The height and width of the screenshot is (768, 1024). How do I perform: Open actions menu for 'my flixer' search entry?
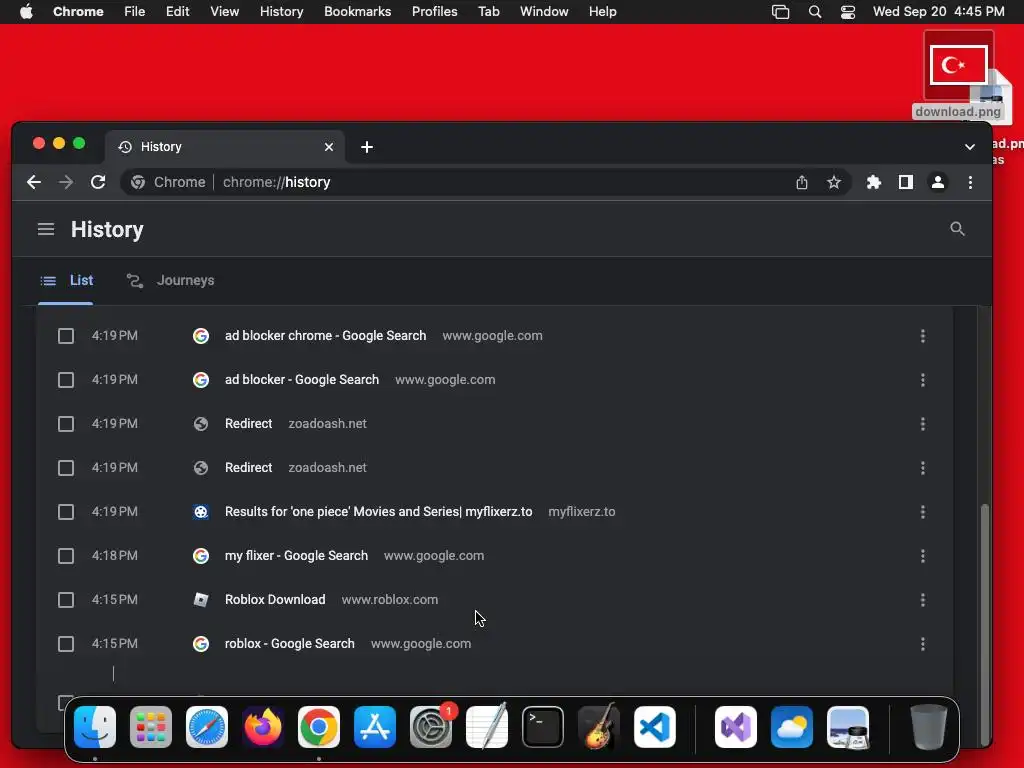(923, 556)
